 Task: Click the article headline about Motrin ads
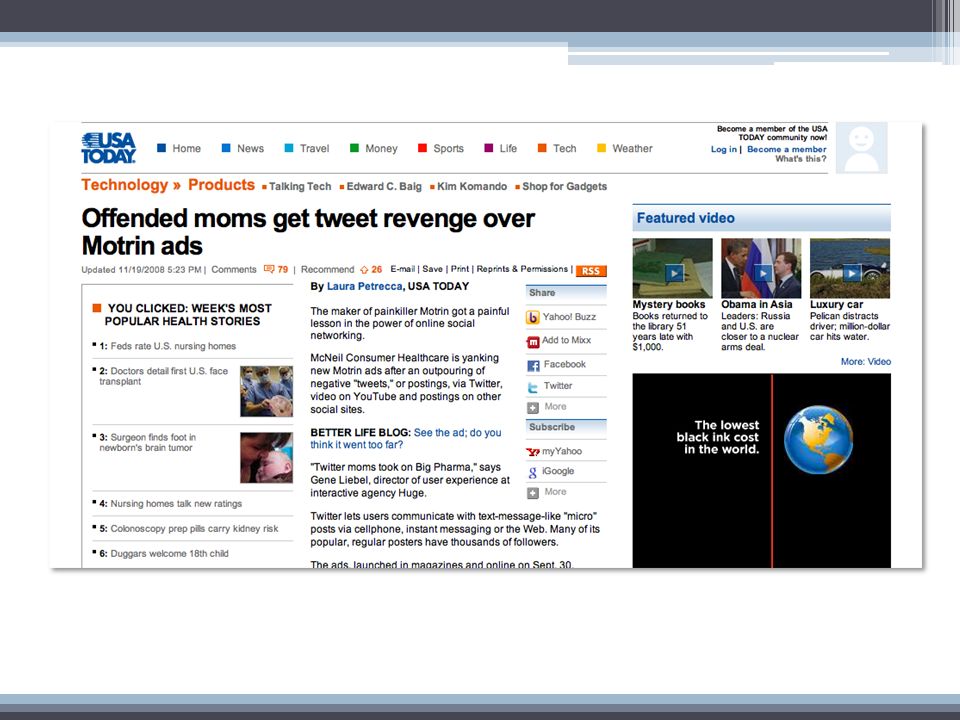(x=308, y=232)
